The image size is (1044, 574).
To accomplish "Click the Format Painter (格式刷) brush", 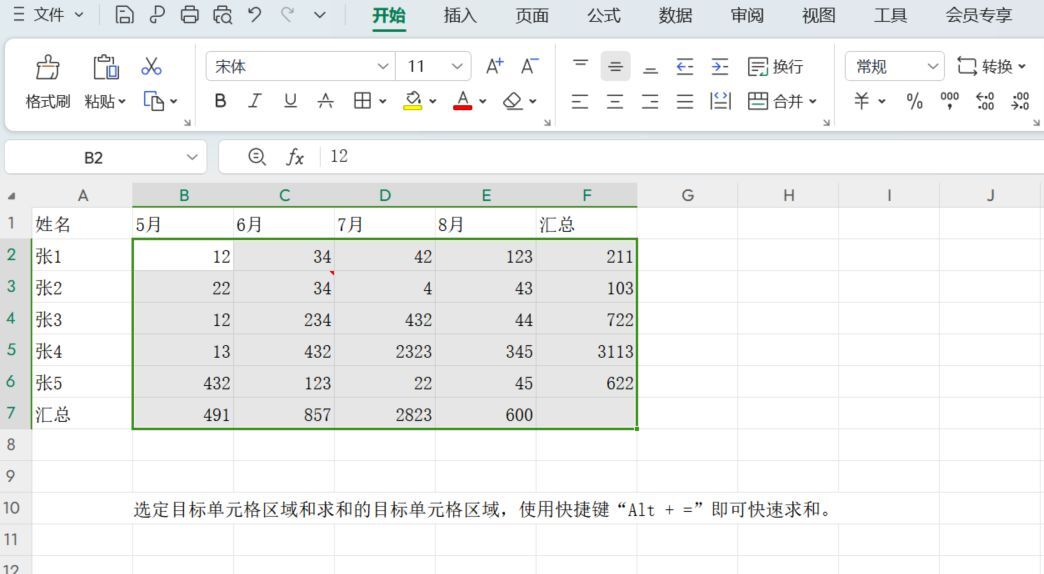I will (x=47, y=67).
